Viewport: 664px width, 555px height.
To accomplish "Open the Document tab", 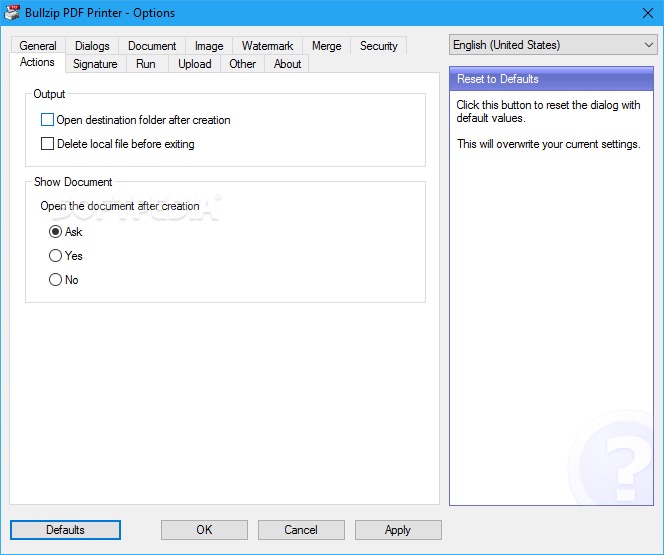I will tap(152, 46).
